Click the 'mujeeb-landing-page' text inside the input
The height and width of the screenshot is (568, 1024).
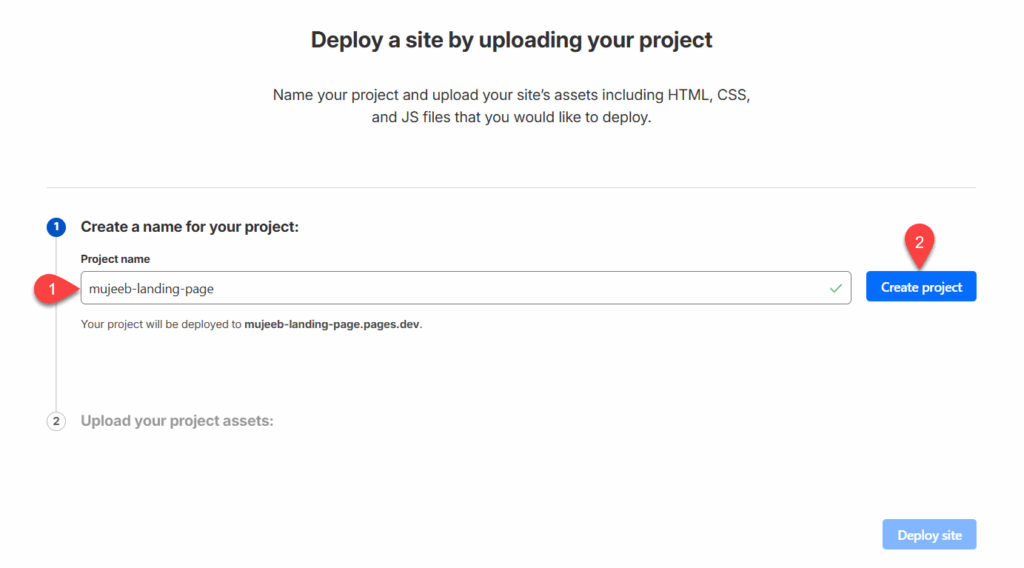(151, 288)
